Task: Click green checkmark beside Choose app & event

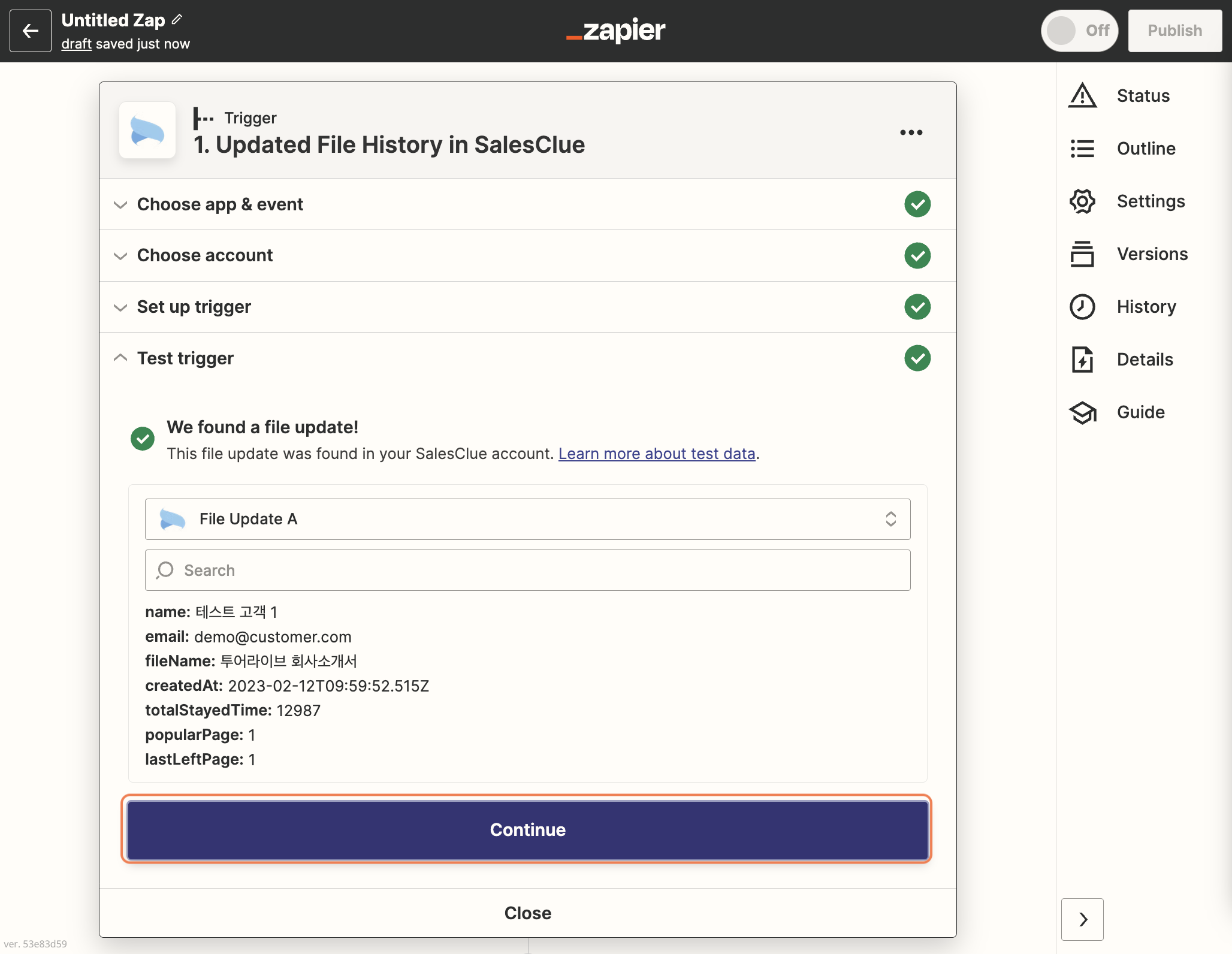Action: (917, 204)
